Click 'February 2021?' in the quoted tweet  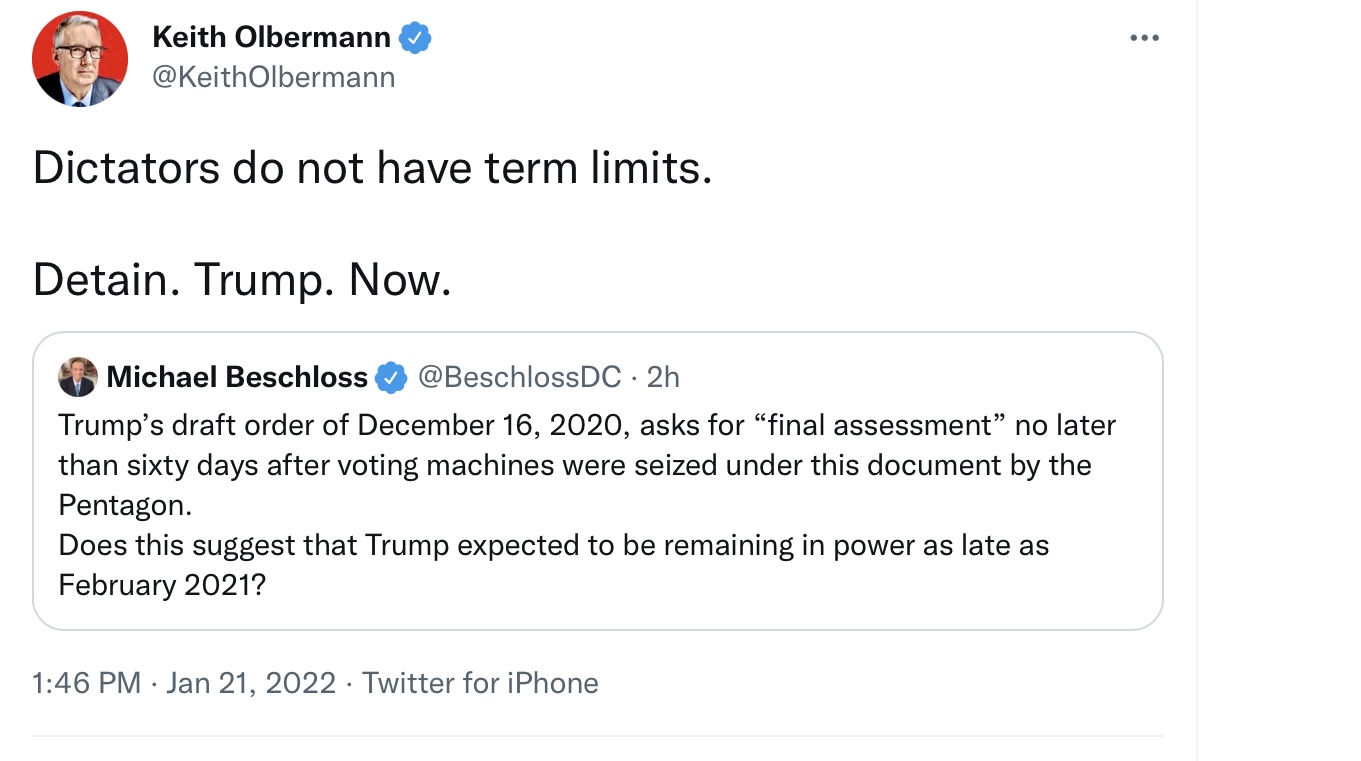(x=162, y=585)
